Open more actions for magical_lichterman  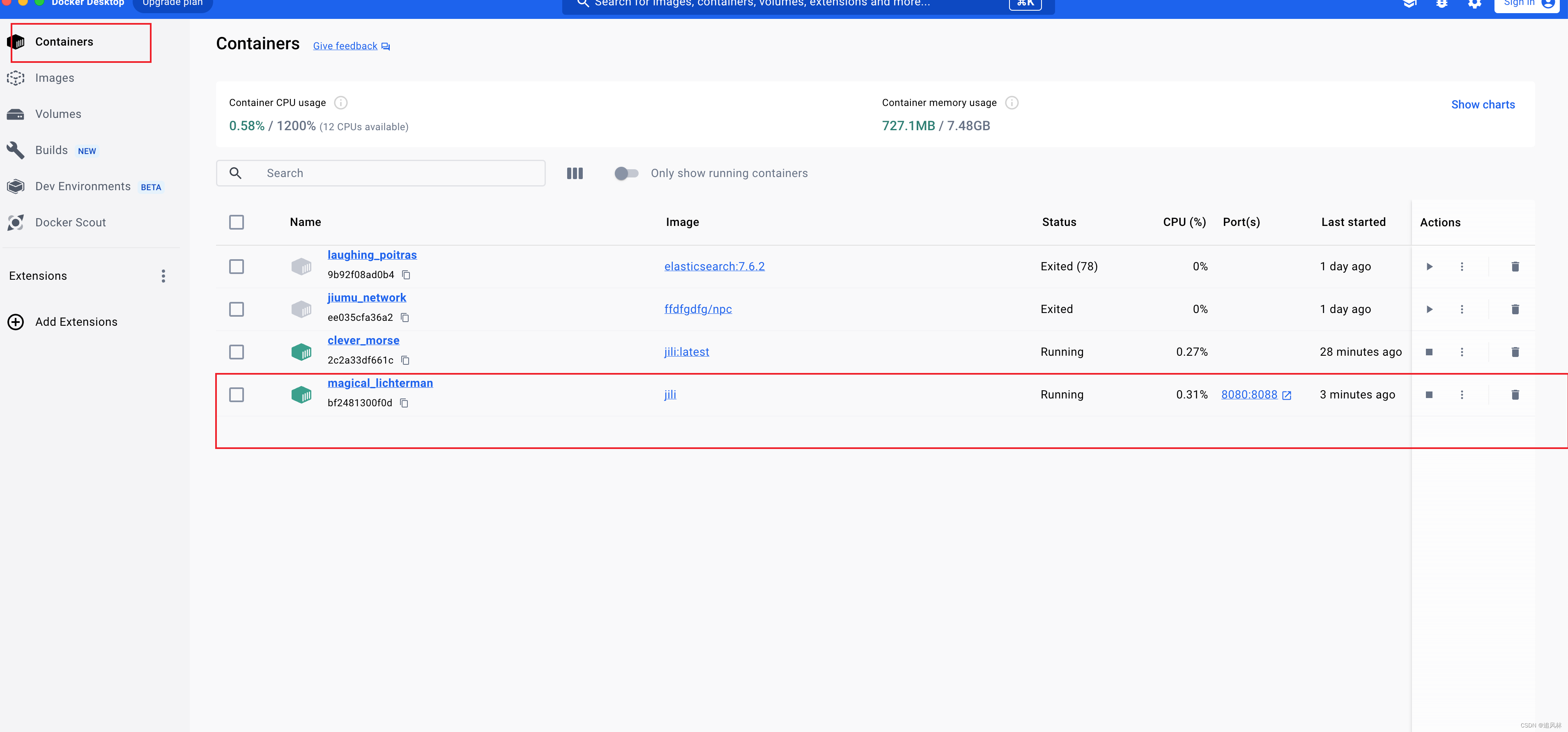pyautogui.click(x=1462, y=395)
